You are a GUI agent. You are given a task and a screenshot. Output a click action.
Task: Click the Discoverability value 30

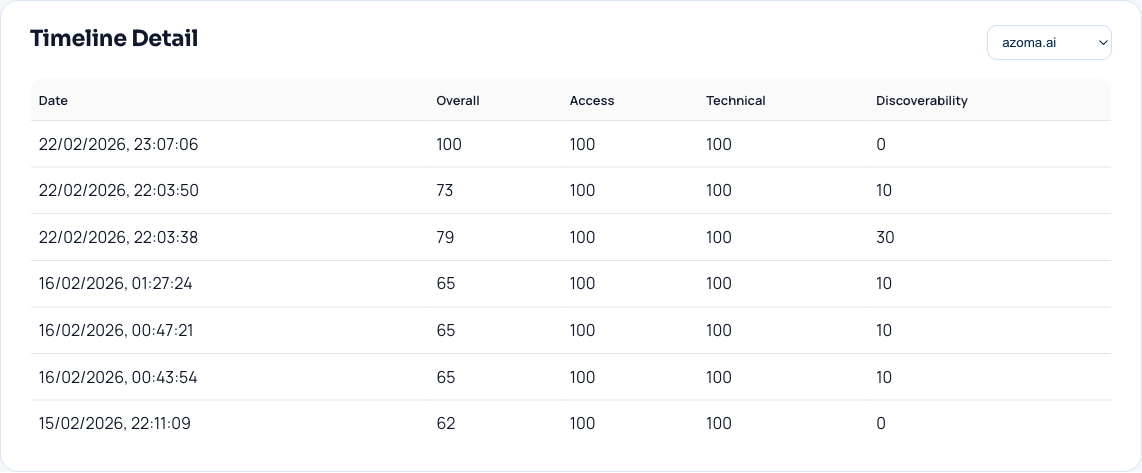pos(885,238)
